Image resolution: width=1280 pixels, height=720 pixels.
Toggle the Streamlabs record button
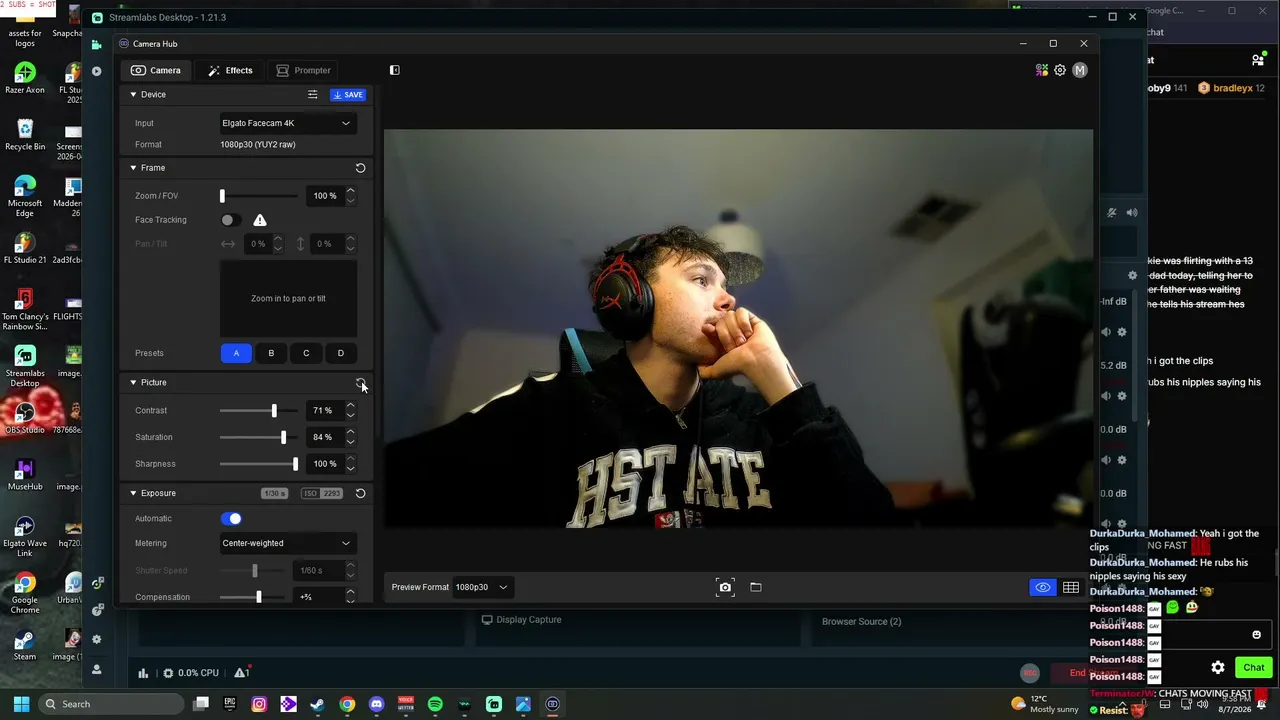(x=1030, y=673)
